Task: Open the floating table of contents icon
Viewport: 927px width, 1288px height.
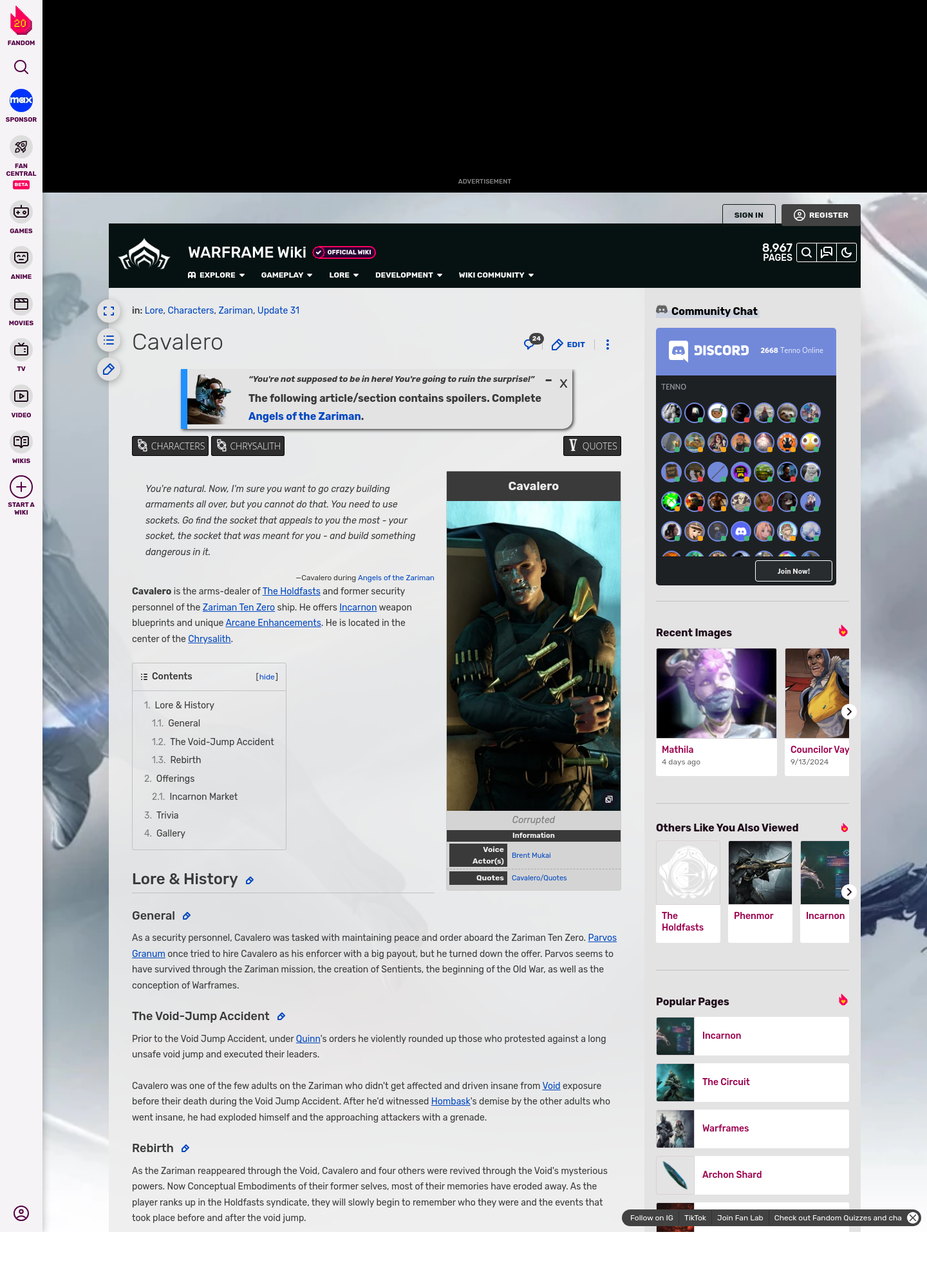Action: (x=109, y=340)
